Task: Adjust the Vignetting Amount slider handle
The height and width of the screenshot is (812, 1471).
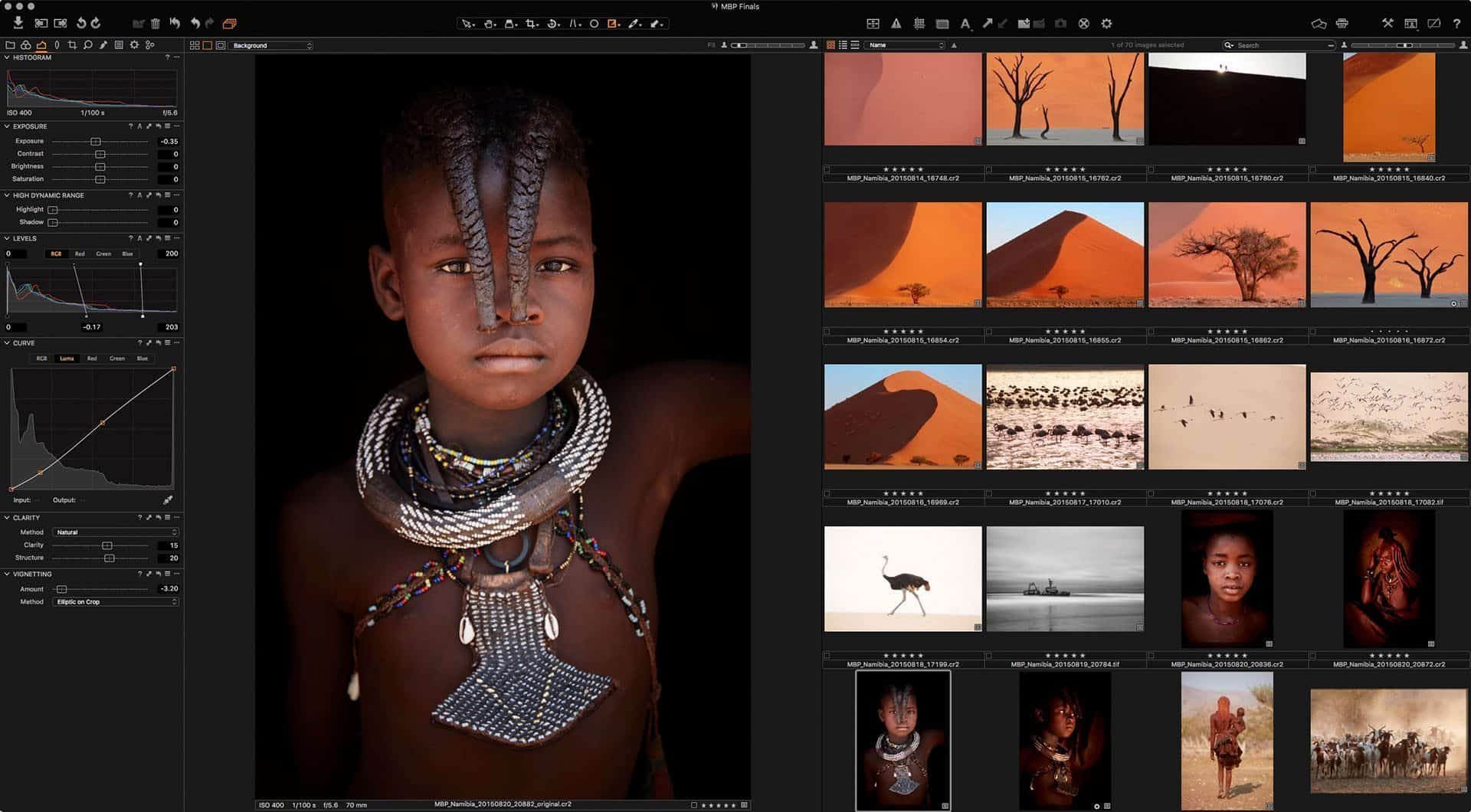Action: 62,589
